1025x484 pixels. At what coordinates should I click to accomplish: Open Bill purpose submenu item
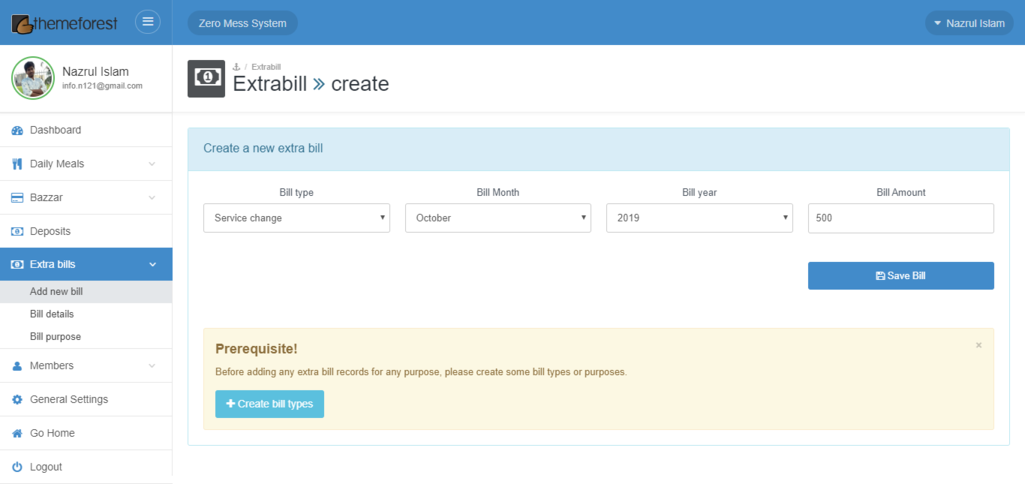(x=55, y=337)
